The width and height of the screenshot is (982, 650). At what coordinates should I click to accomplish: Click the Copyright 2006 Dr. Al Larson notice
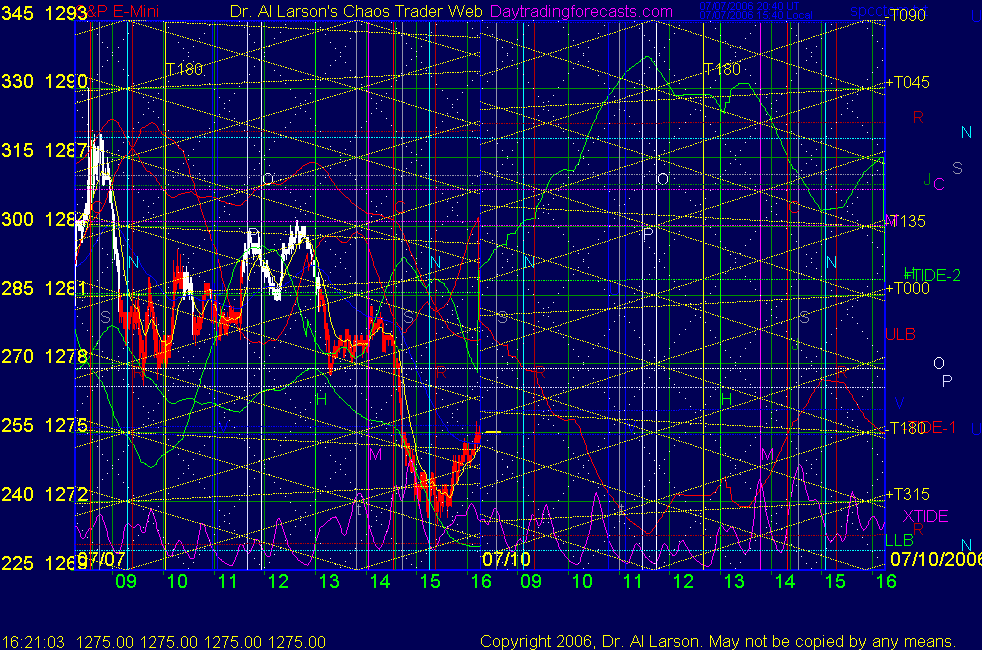pyautogui.click(x=717, y=641)
